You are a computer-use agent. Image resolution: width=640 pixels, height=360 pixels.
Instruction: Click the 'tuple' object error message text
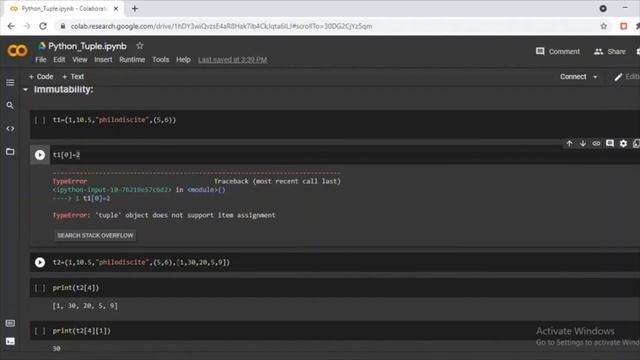click(x=185, y=215)
